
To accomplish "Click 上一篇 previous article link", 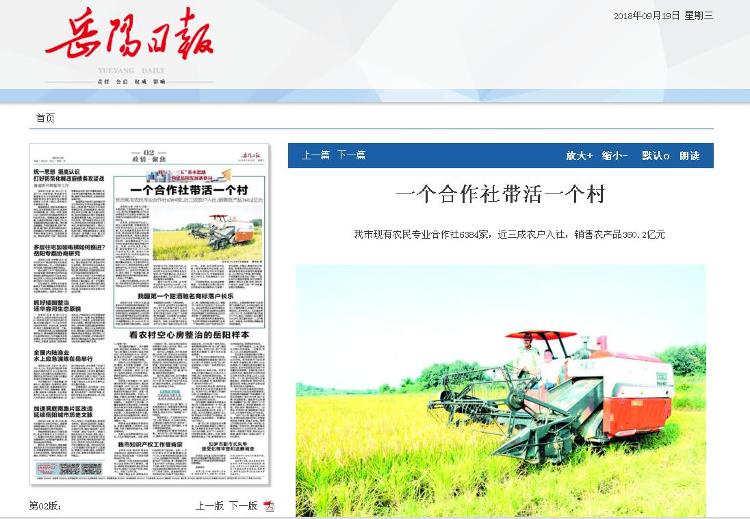I will coord(316,155).
